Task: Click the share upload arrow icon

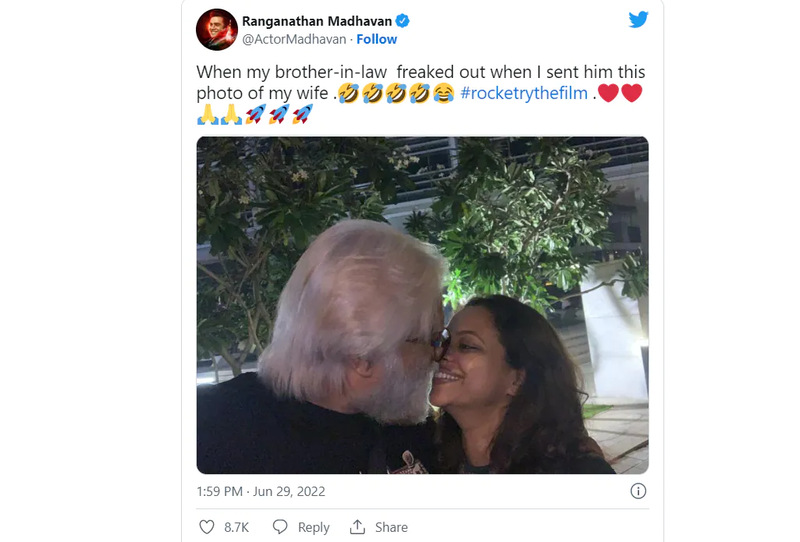Action: [358, 527]
